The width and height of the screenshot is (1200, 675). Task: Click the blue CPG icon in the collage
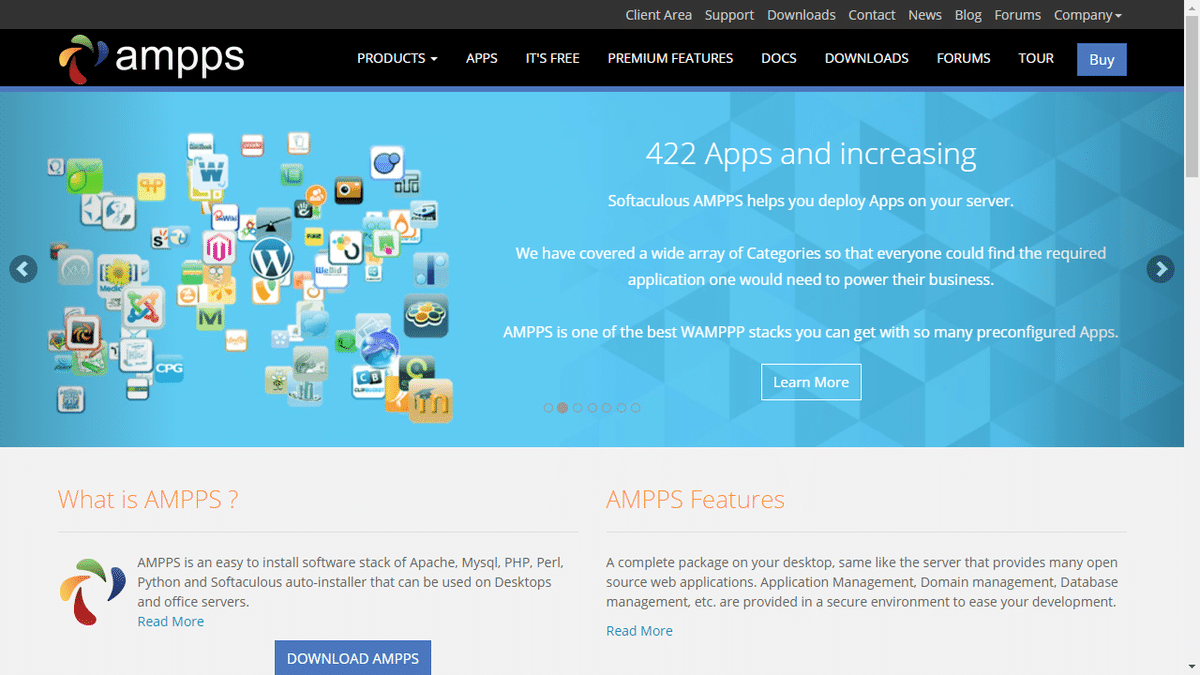[168, 369]
